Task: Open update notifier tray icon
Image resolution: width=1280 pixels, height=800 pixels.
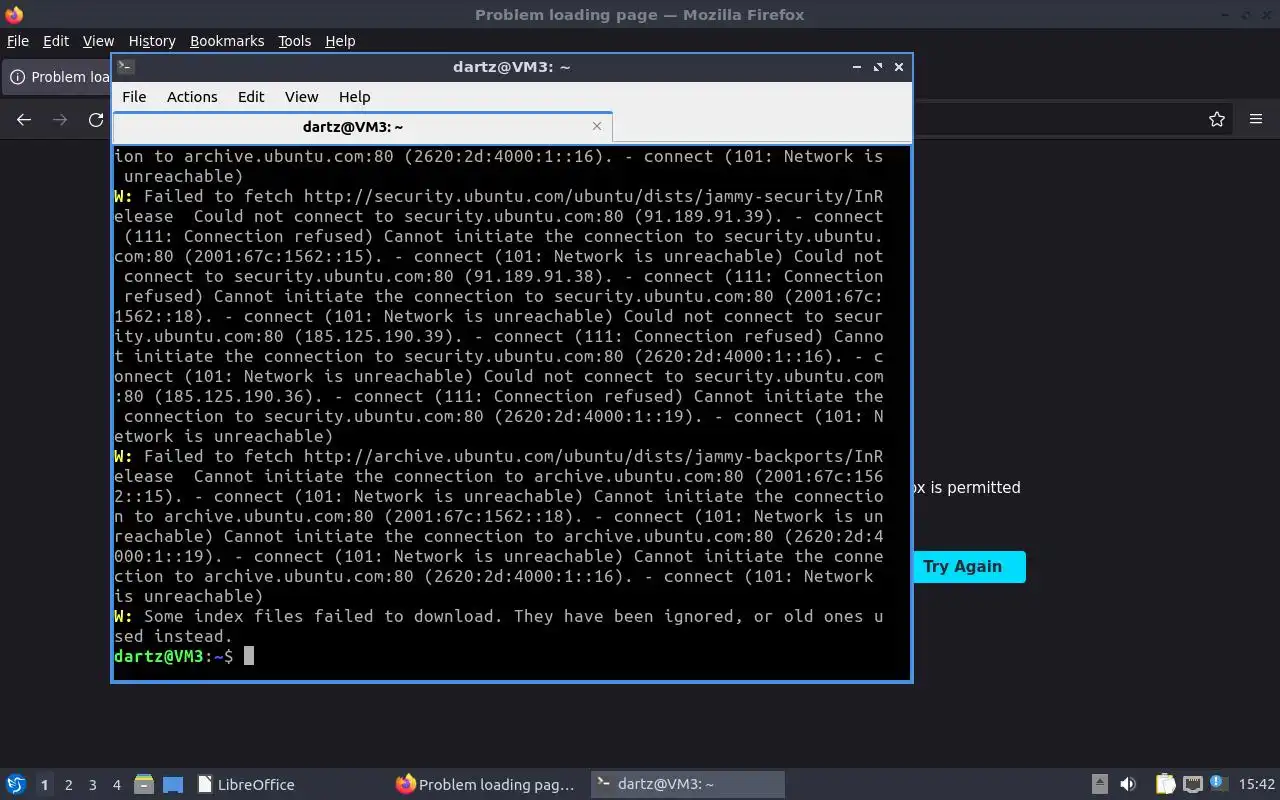Action: 1218,785
